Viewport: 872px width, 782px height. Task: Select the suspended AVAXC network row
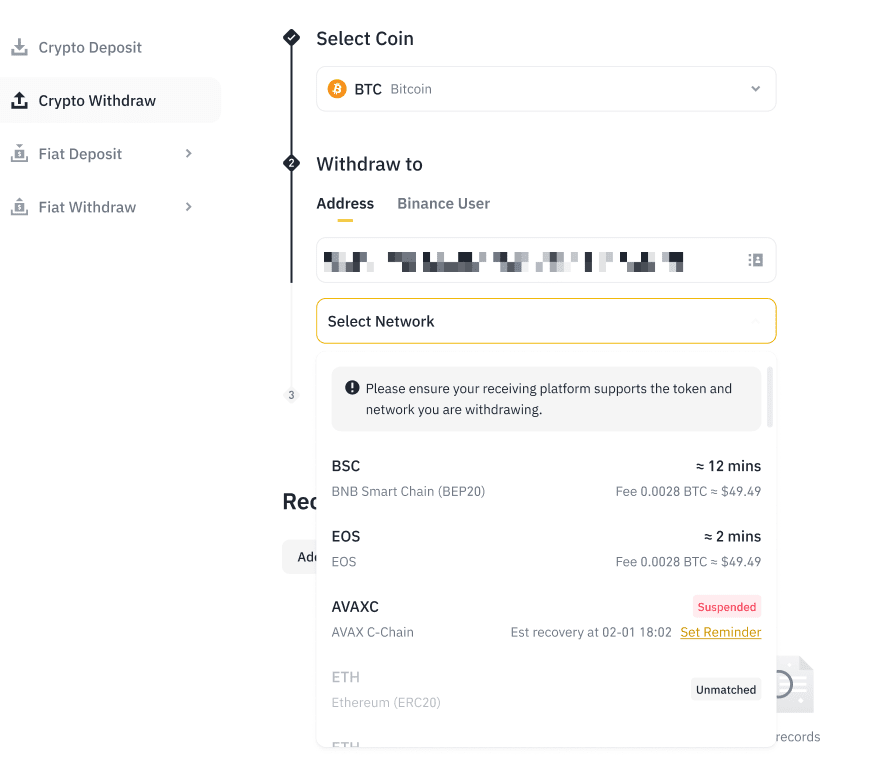(546, 619)
